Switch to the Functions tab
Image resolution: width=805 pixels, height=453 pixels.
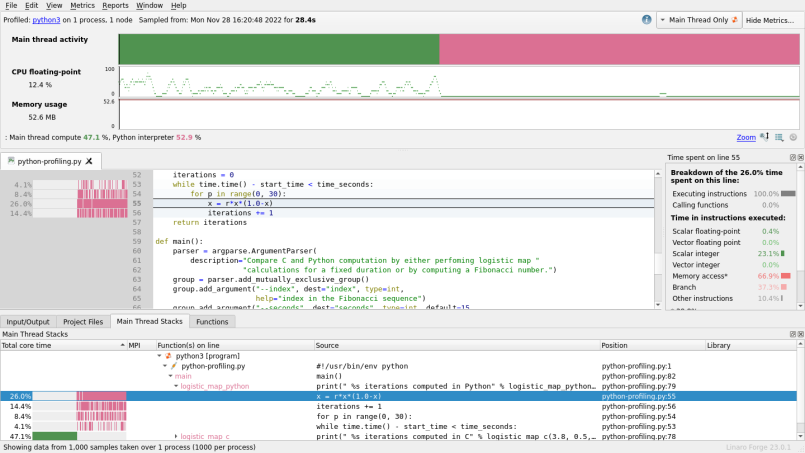tap(212, 322)
